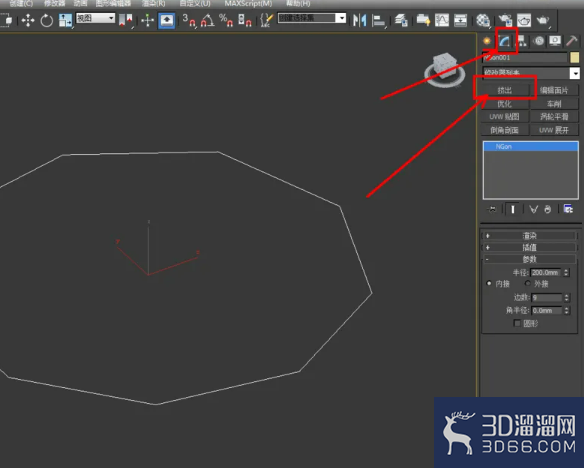
Task: Click the 挤出 (Extrude) modifier button
Action: [x=505, y=90]
